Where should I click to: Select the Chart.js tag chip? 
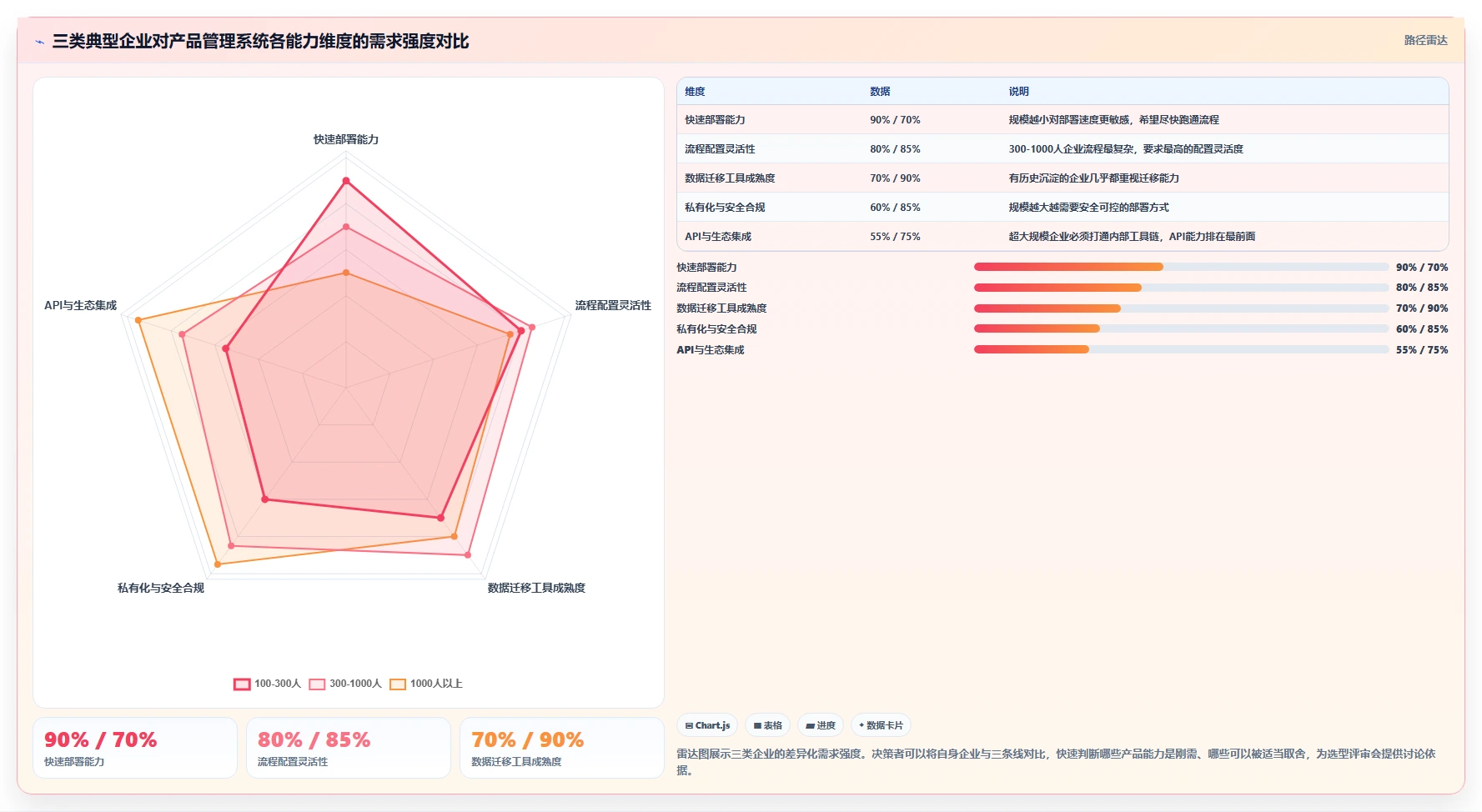click(707, 725)
